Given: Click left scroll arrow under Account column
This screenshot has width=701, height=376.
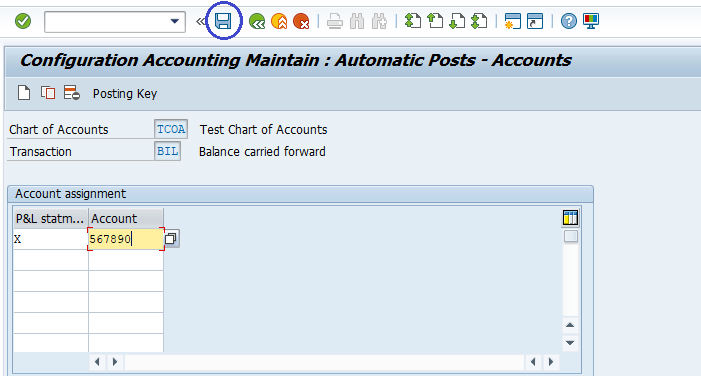Looking at the screenshot, I should tap(97, 362).
